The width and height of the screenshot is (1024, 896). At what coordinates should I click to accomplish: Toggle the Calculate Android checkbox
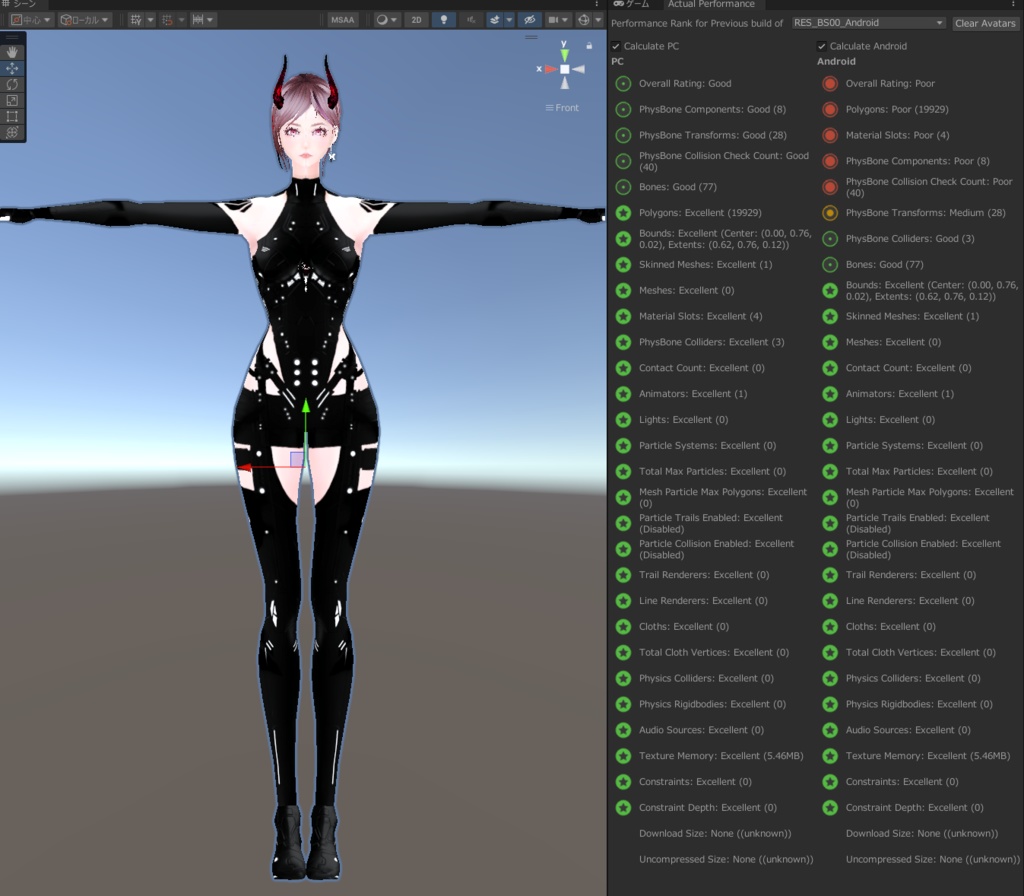[822, 46]
